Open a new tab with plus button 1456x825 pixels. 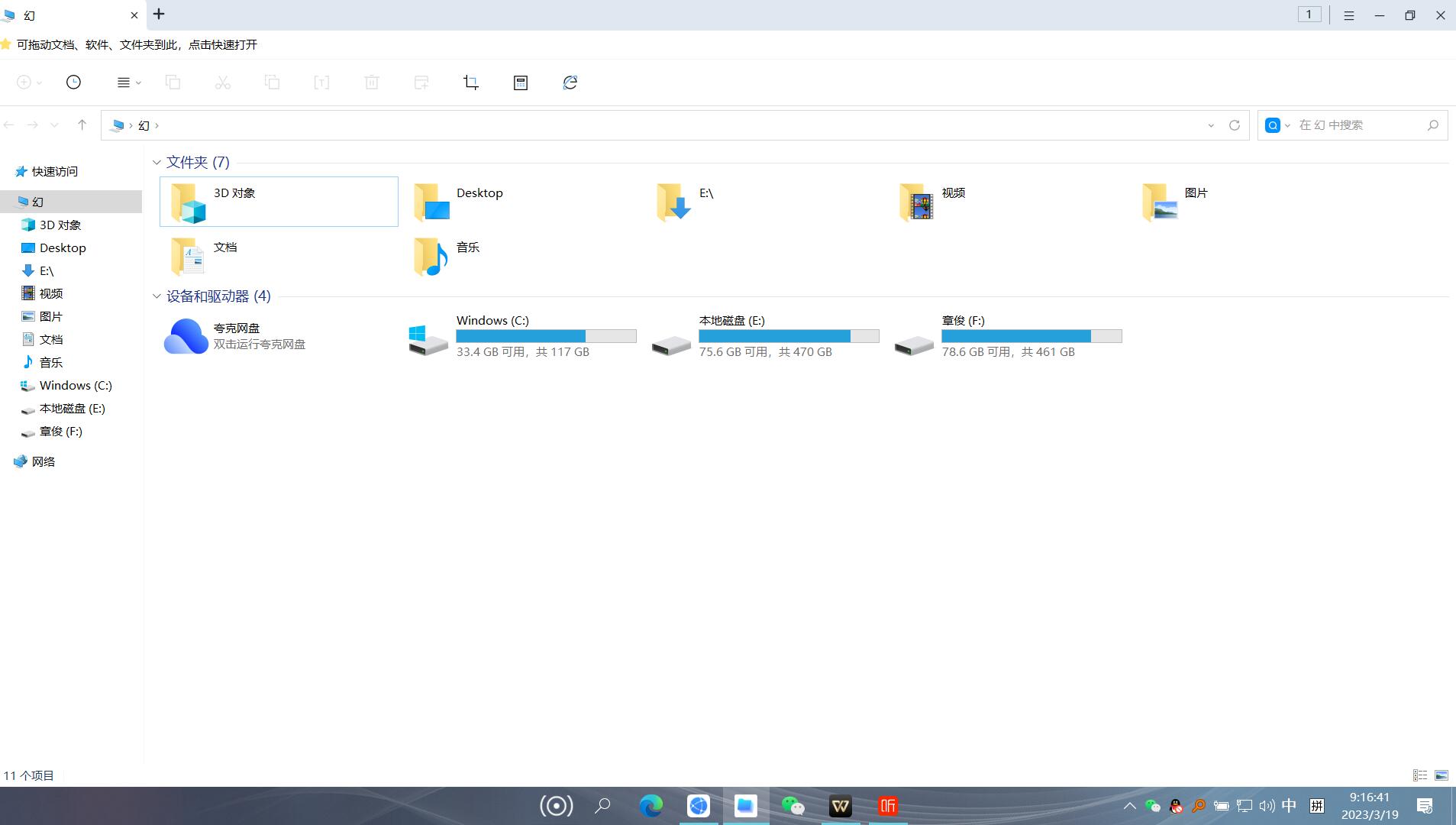[x=159, y=15]
